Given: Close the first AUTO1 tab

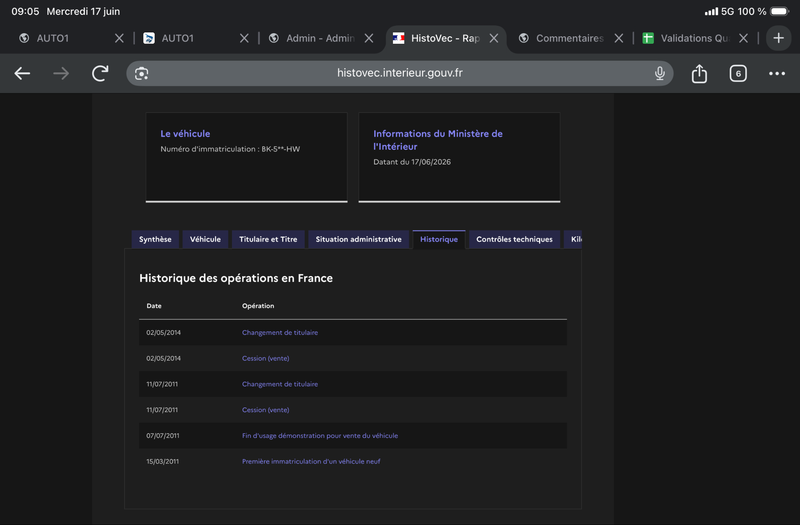Looking at the screenshot, I should 119,38.
